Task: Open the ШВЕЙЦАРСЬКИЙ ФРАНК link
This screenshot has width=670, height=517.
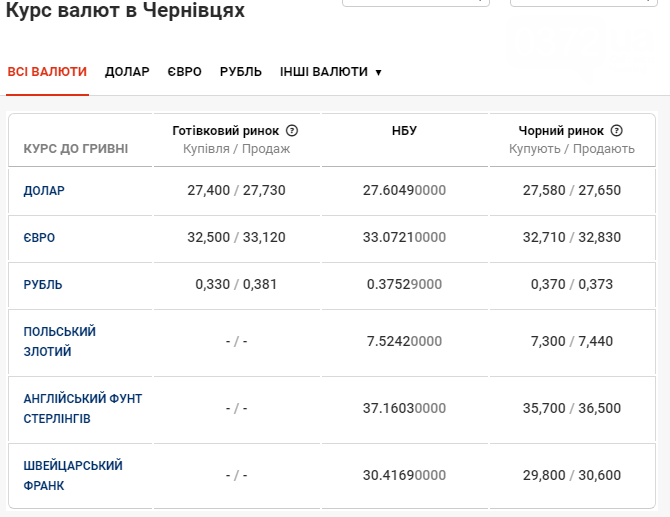Action: pyautogui.click(x=73, y=476)
